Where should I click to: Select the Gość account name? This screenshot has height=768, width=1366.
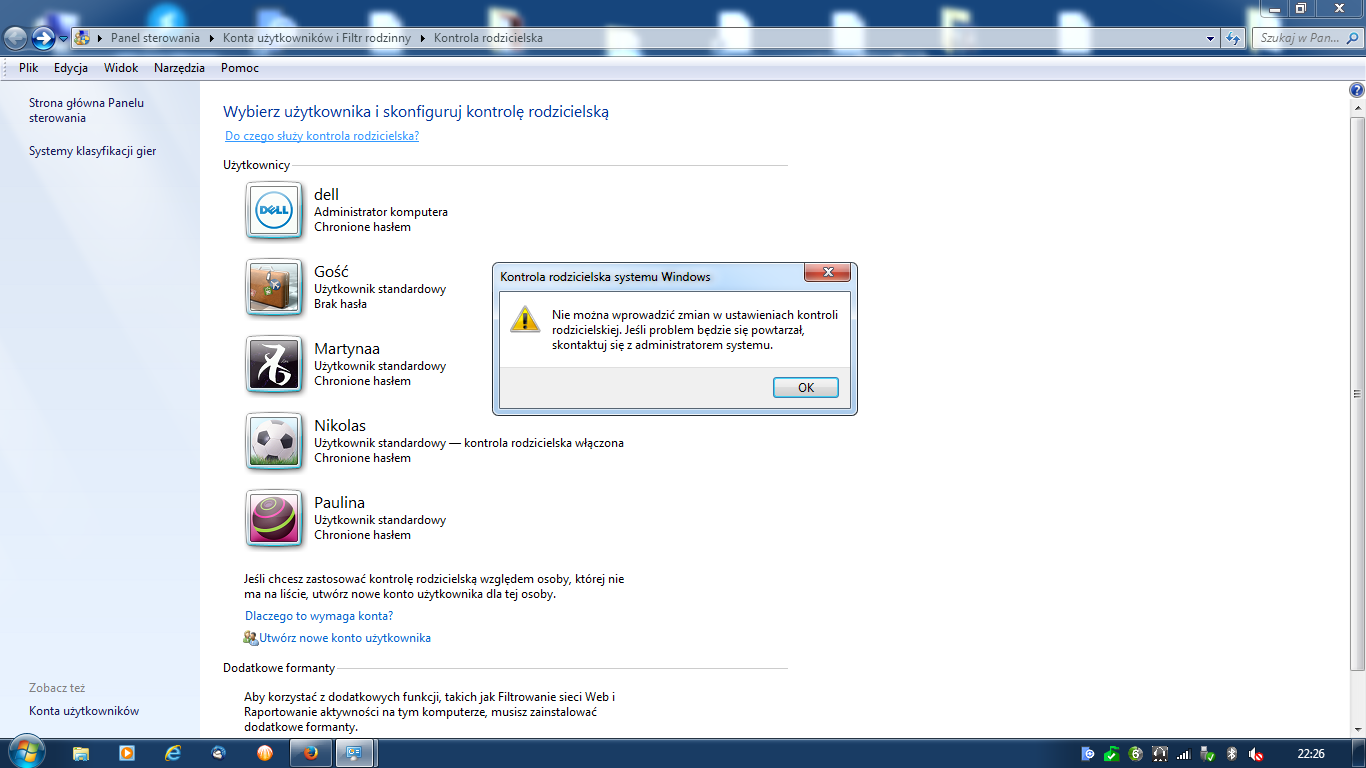pyautogui.click(x=331, y=272)
